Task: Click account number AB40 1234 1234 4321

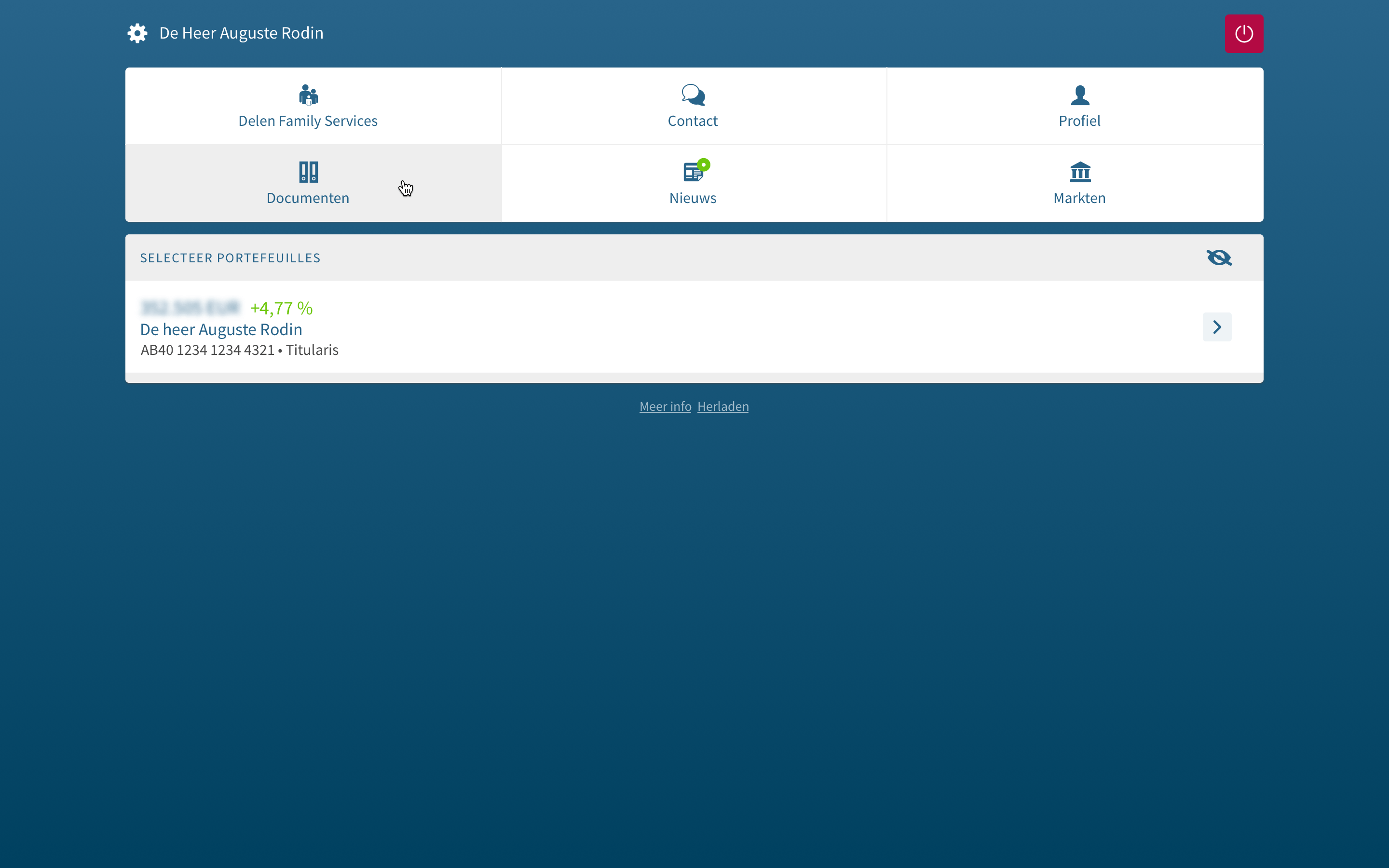Action: pyautogui.click(x=207, y=350)
